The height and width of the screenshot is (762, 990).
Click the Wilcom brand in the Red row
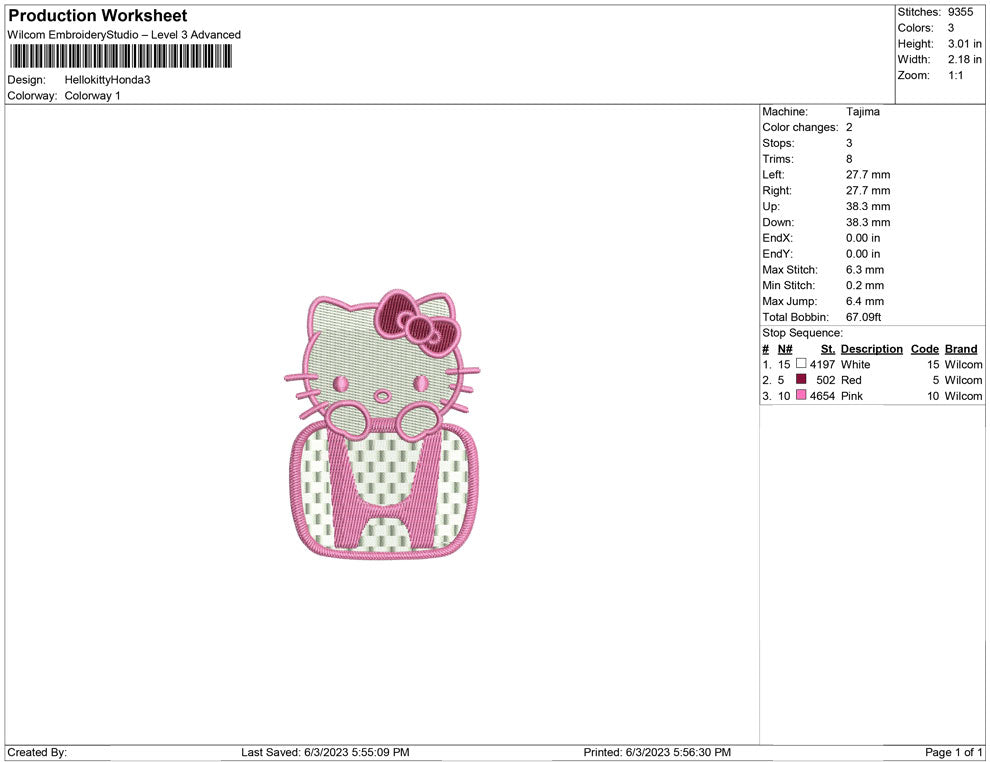click(x=963, y=380)
